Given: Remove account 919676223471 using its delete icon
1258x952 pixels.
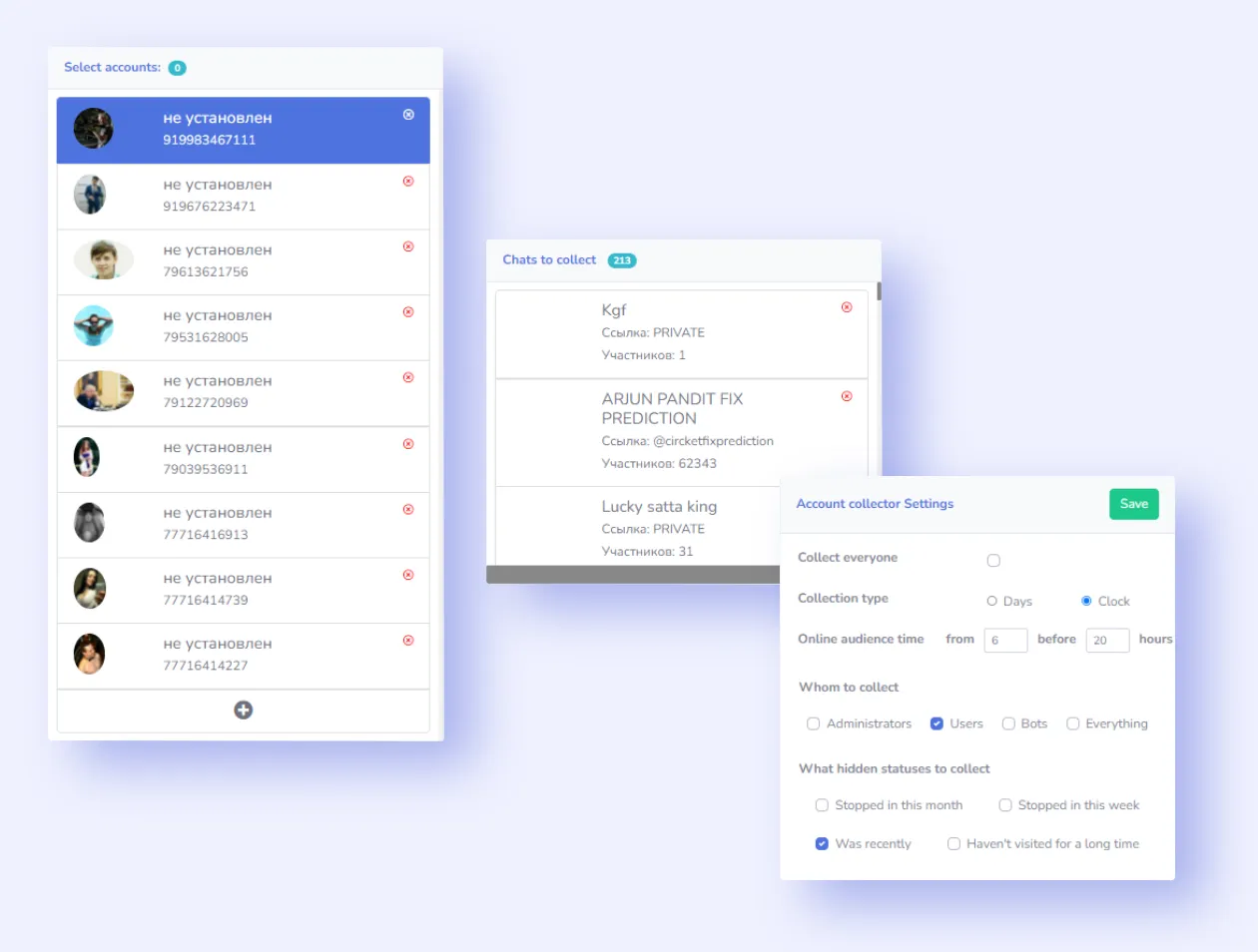Looking at the screenshot, I should coord(407,181).
